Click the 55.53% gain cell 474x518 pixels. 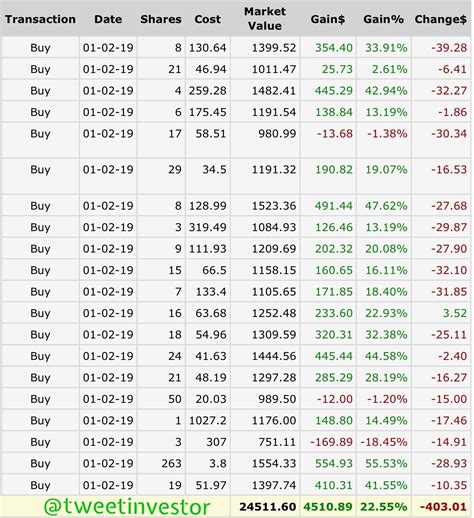tap(386, 463)
